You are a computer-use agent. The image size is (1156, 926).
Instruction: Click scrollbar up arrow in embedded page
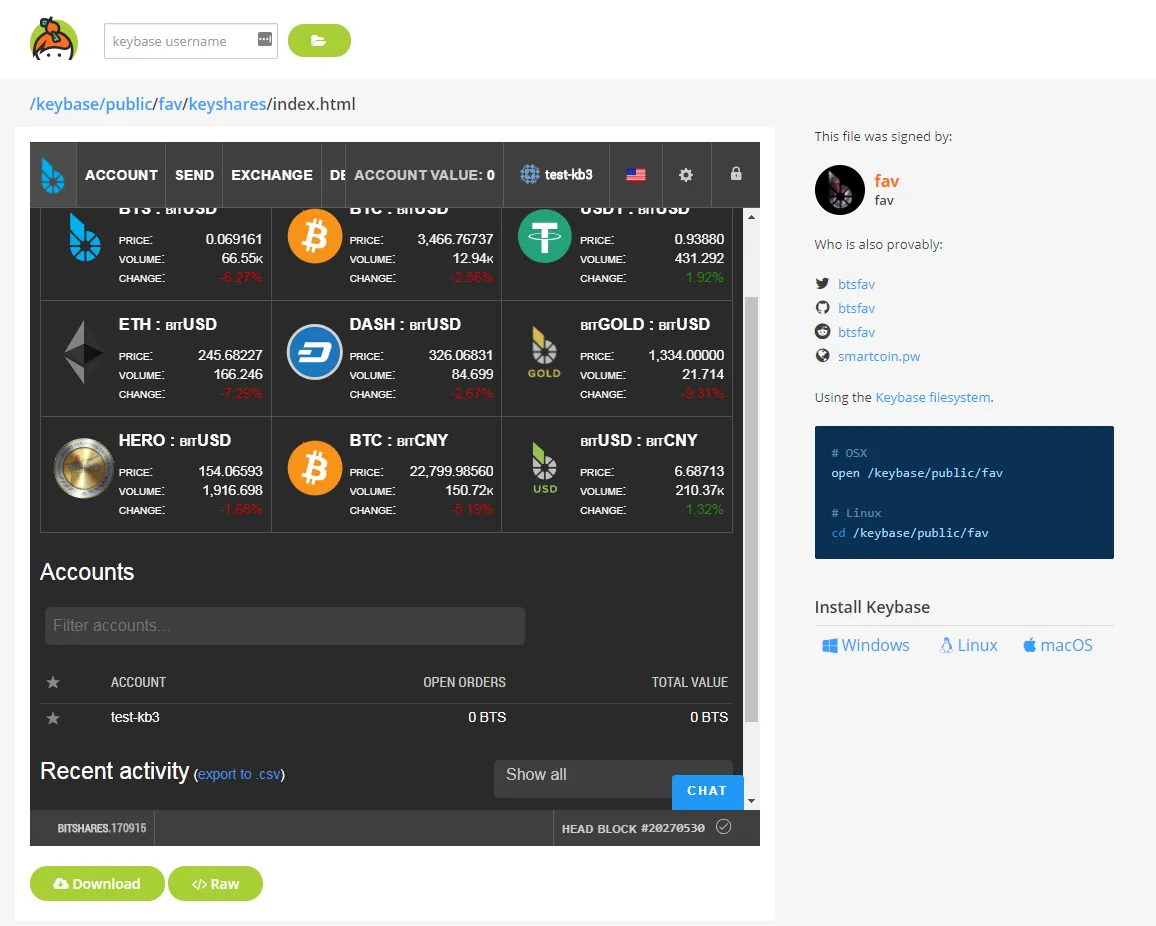(x=751, y=217)
